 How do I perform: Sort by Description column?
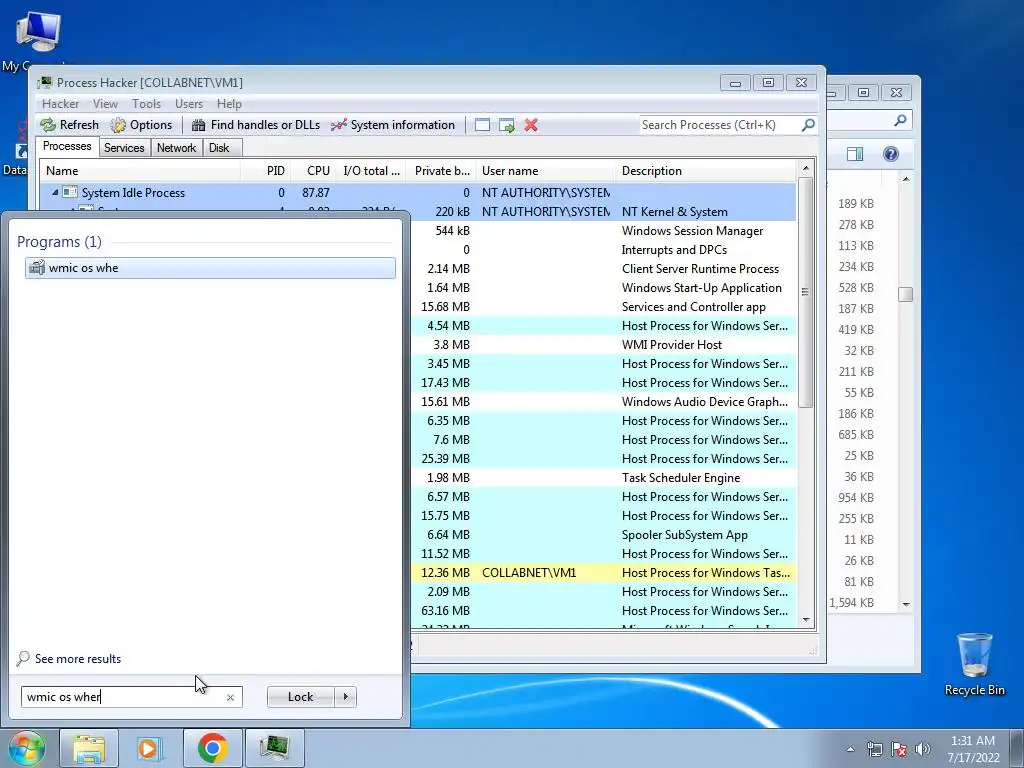point(705,170)
